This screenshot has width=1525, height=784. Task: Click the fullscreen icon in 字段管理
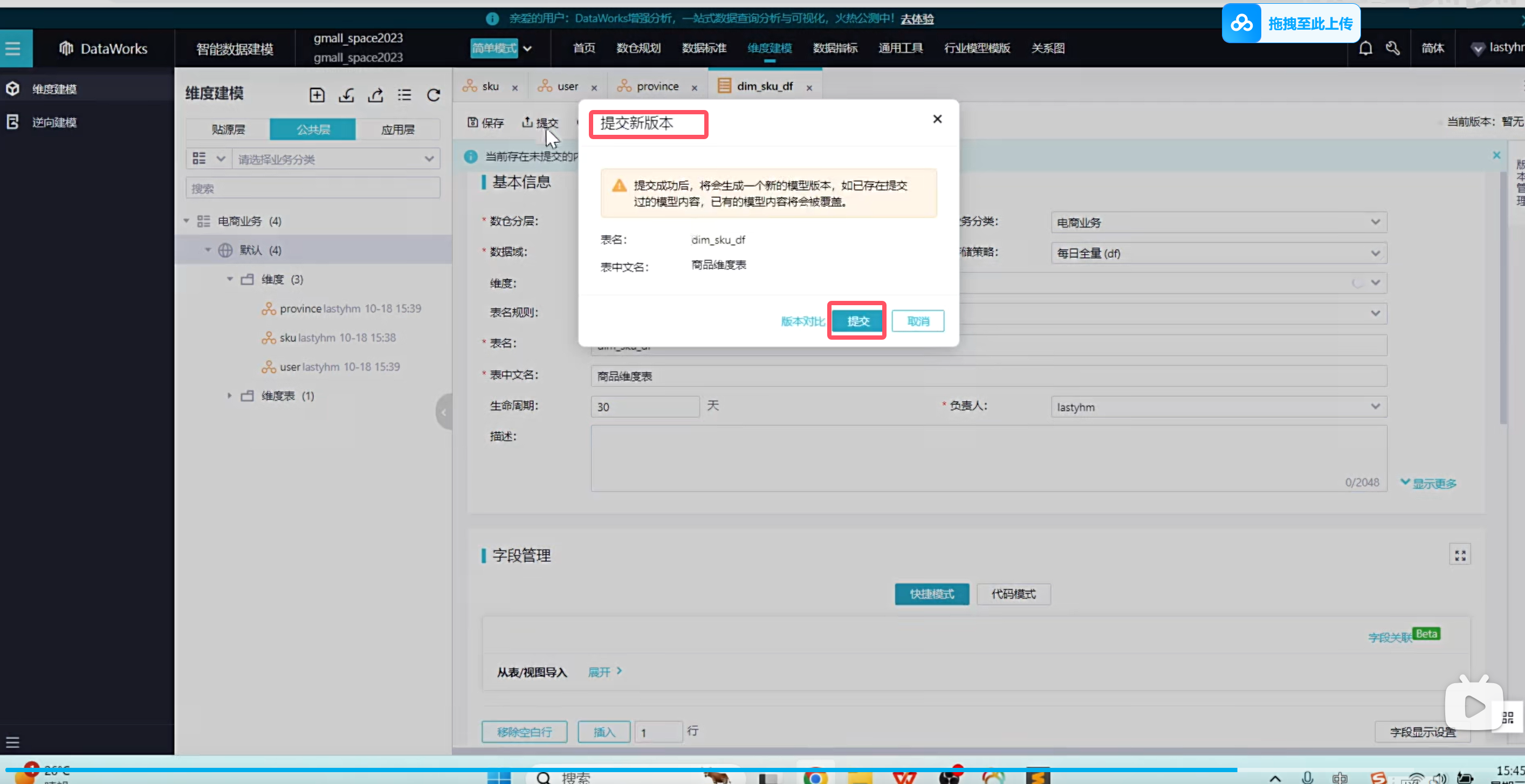click(x=1460, y=555)
